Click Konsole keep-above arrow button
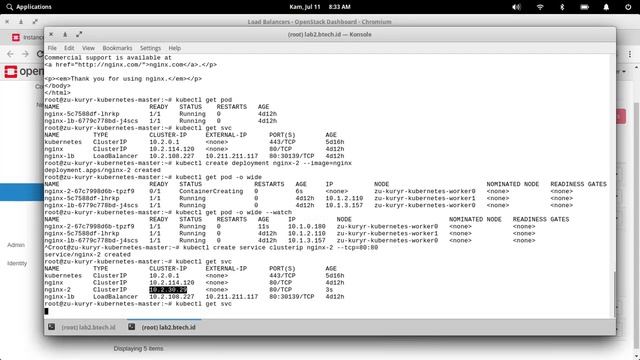Screen dimensions: 640x360 (x=65, y=35)
